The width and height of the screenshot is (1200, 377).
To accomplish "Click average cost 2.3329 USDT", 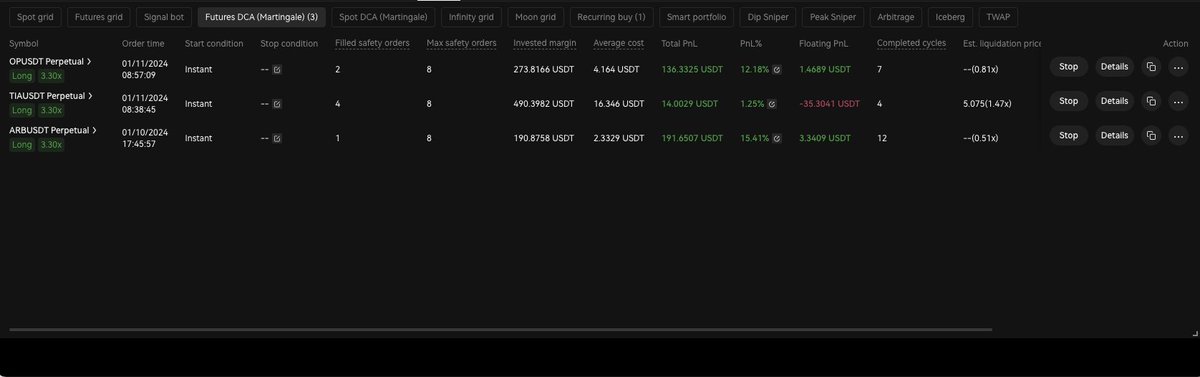I will pos(619,137).
